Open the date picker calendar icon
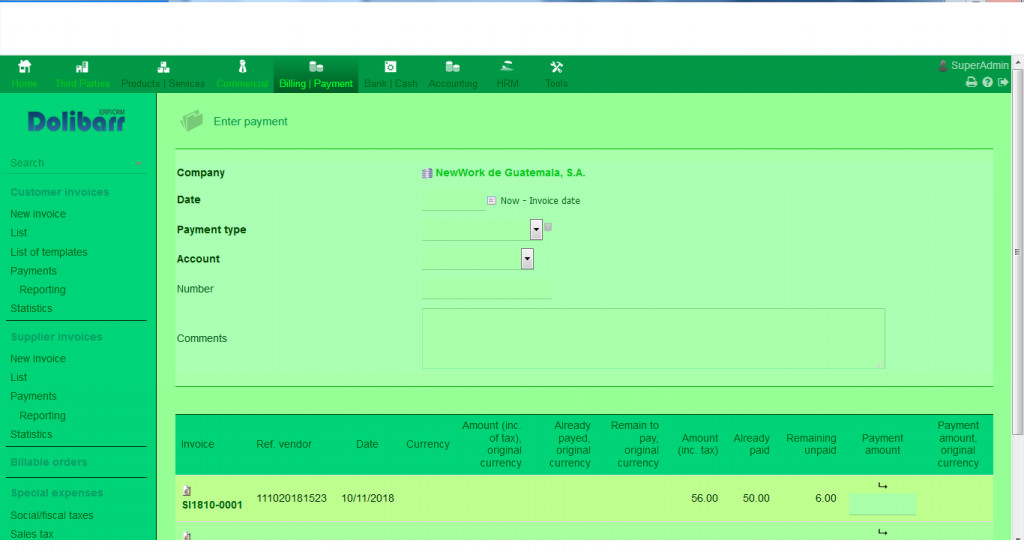This screenshot has height=552, width=1024. (491, 201)
